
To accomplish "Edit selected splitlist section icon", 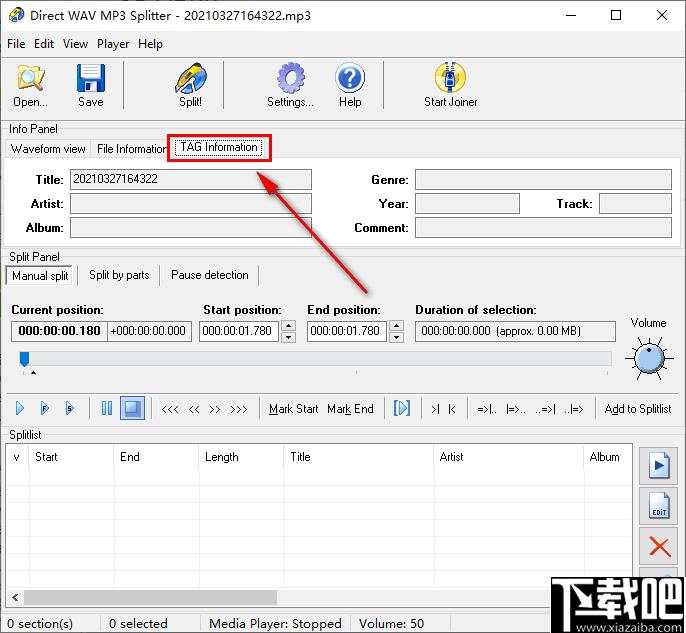I will click(658, 506).
